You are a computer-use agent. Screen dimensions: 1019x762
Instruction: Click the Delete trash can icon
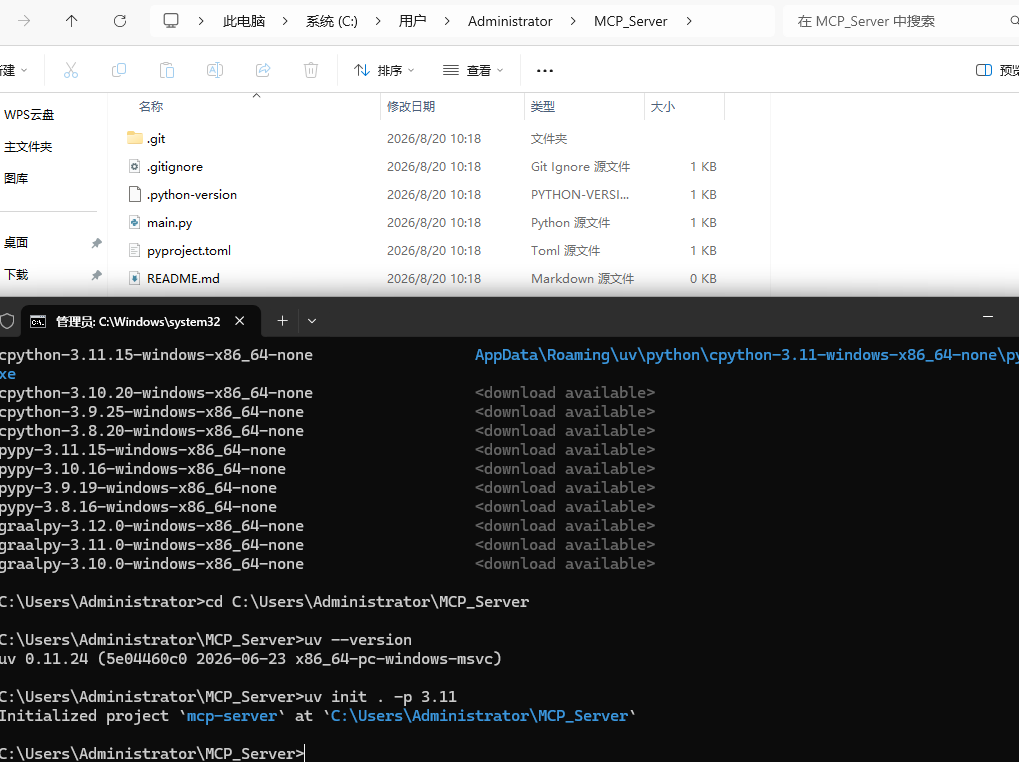click(x=311, y=70)
